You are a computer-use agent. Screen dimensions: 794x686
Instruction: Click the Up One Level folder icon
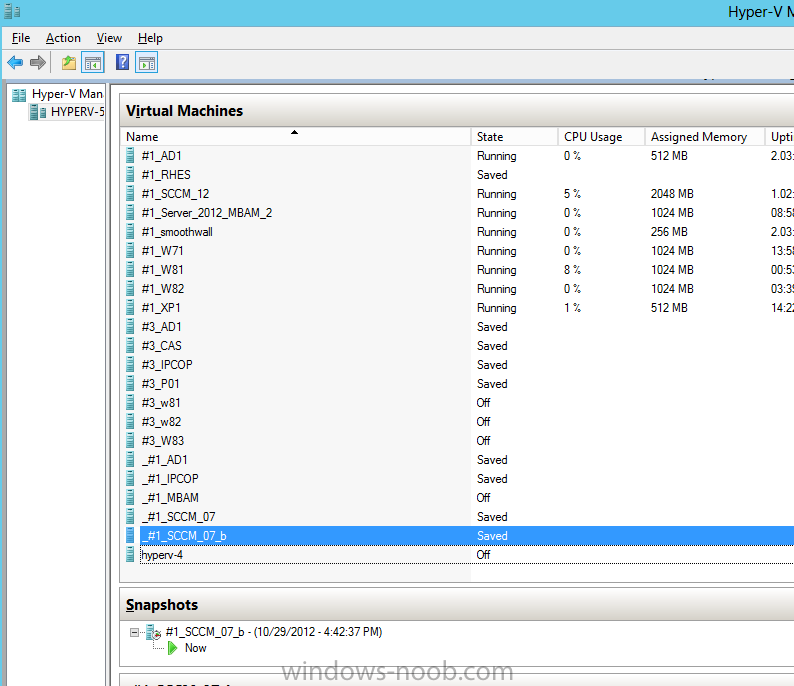(x=69, y=63)
